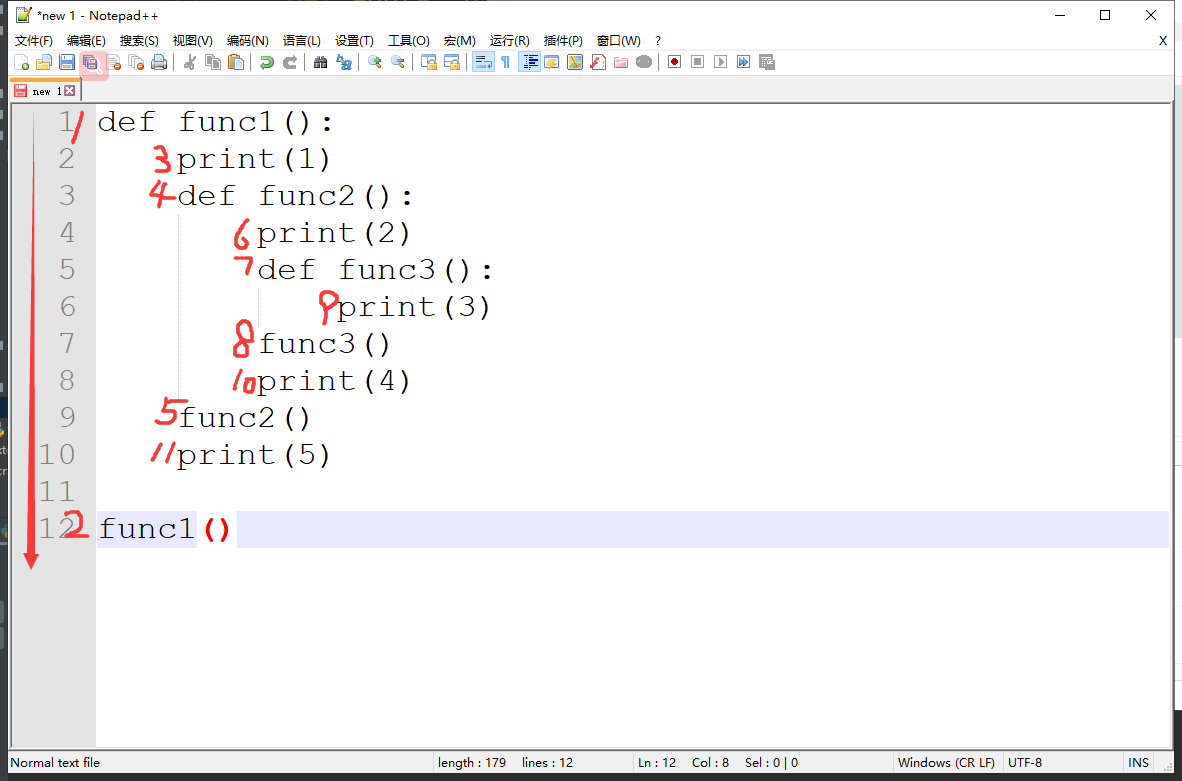Open Find with the binoculars icon
This screenshot has width=1182, height=781.
pyautogui.click(x=320, y=63)
